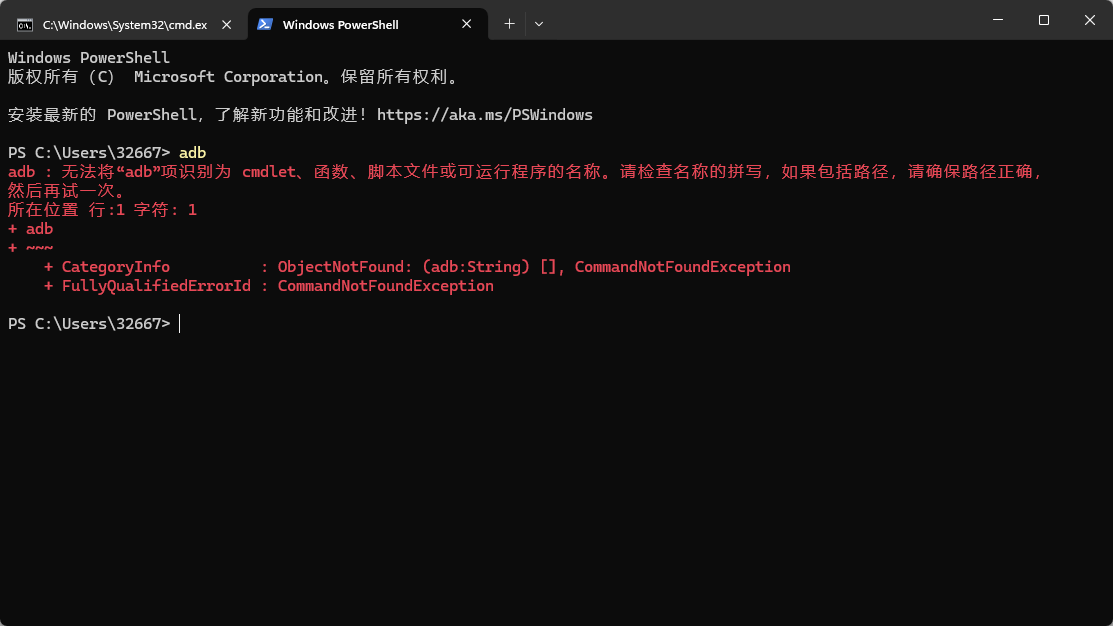The image size is (1113, 626).
Task: Click the Windows PowerShell banner text line
Action: (89, 58)
